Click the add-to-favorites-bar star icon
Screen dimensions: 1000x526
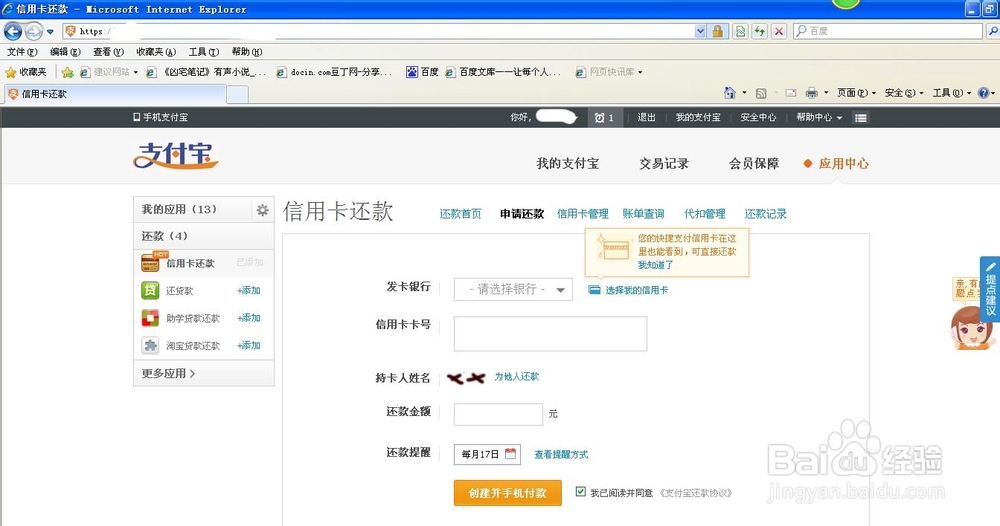[68, 72]
